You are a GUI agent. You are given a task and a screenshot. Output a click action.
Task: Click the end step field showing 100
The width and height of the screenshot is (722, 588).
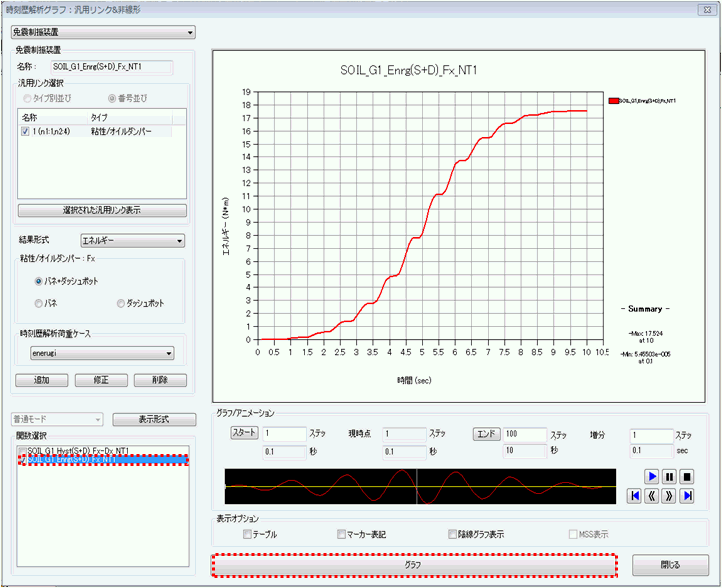[525, 434]
